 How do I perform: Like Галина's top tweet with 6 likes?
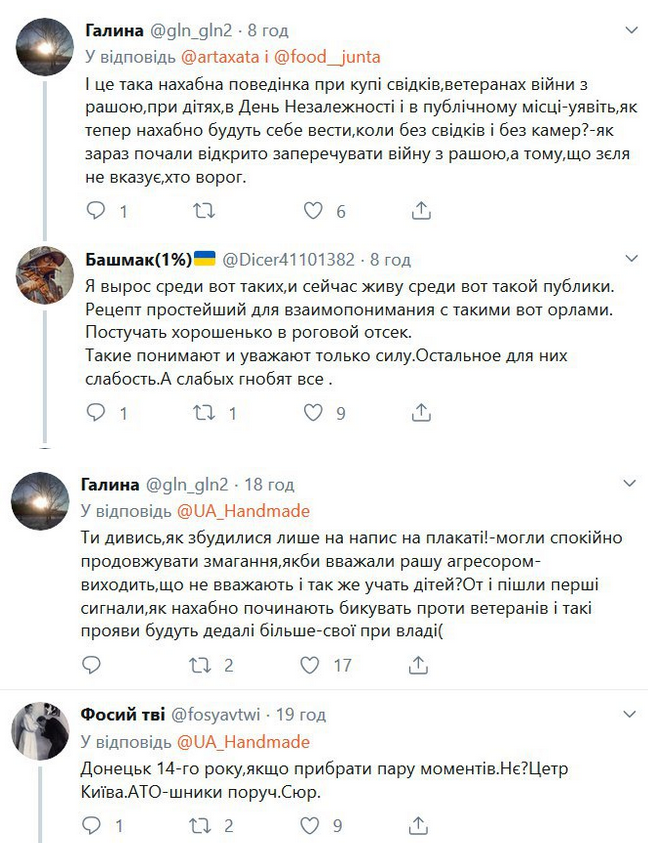click(x=313, y=211)
